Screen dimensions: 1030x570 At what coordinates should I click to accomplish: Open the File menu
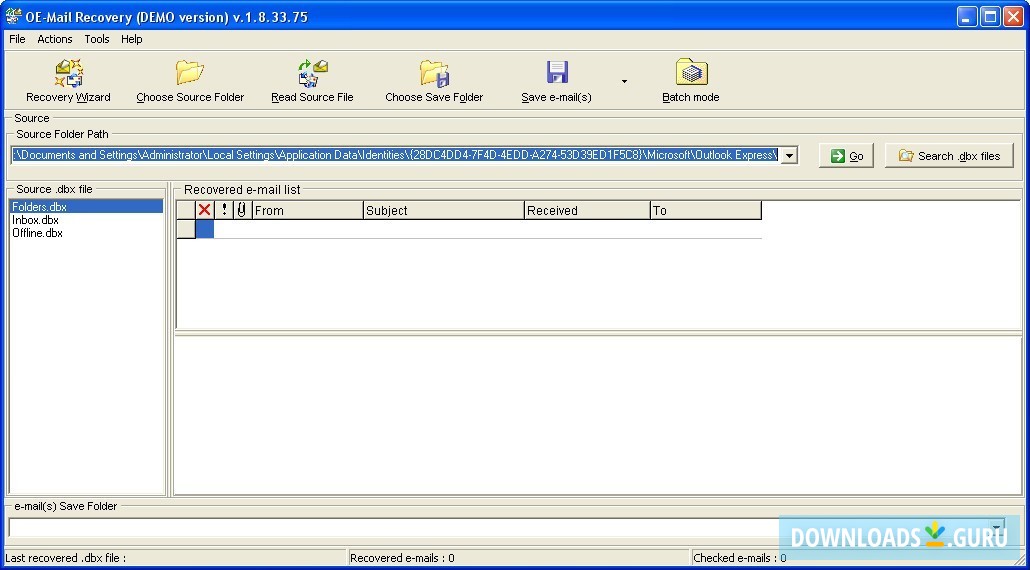coord(17,39)
